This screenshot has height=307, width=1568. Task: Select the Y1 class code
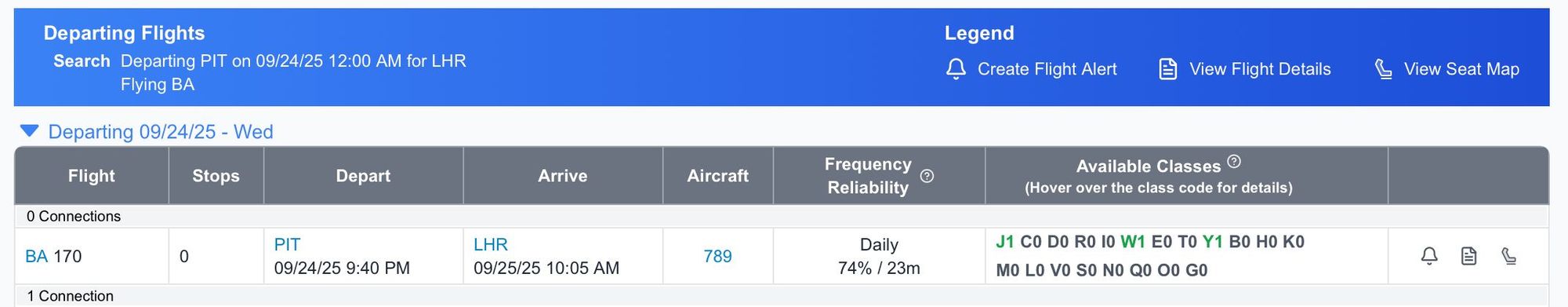click(x=1213, y=242)
